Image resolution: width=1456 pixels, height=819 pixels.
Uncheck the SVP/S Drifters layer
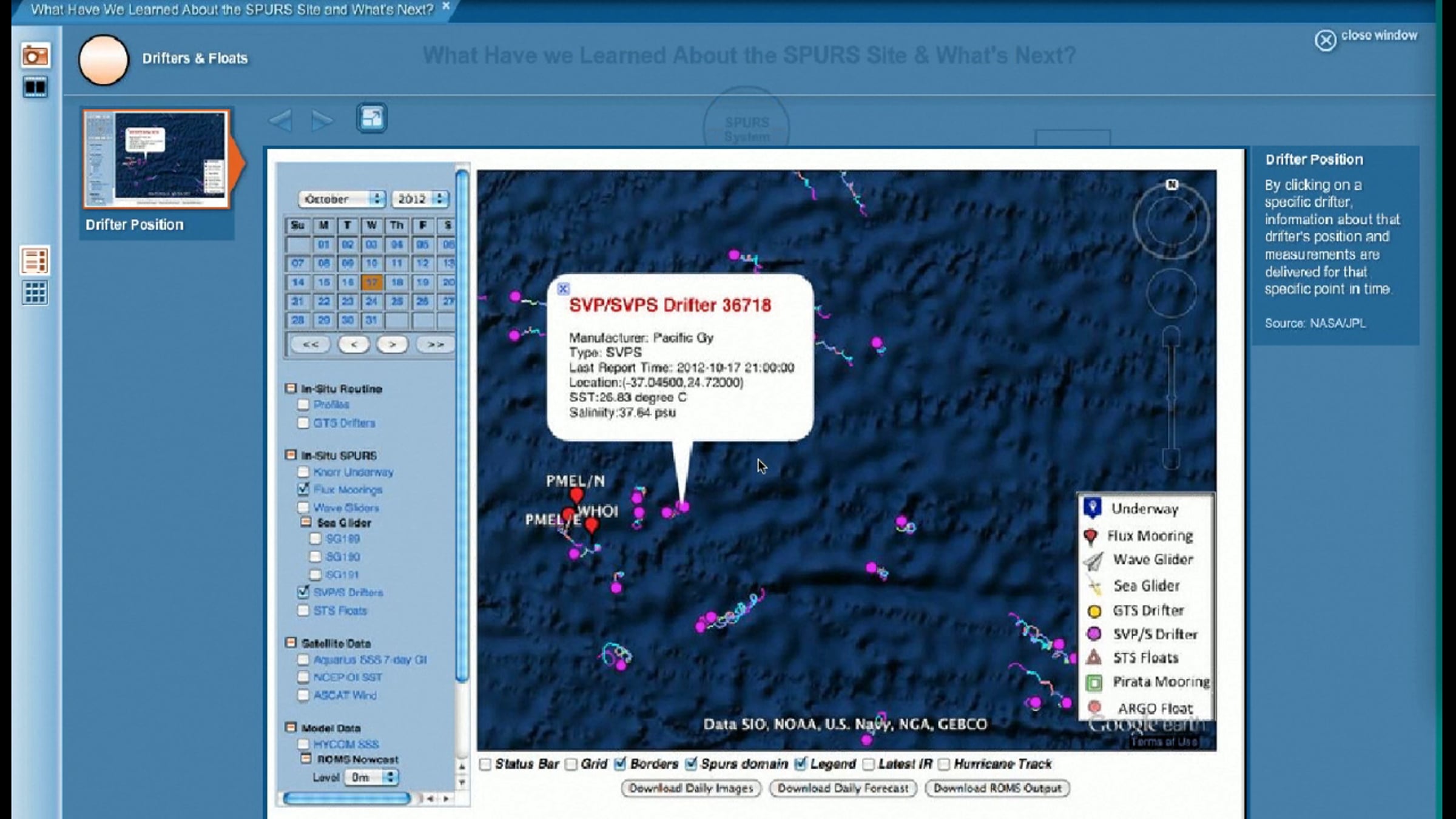[304, 591]
